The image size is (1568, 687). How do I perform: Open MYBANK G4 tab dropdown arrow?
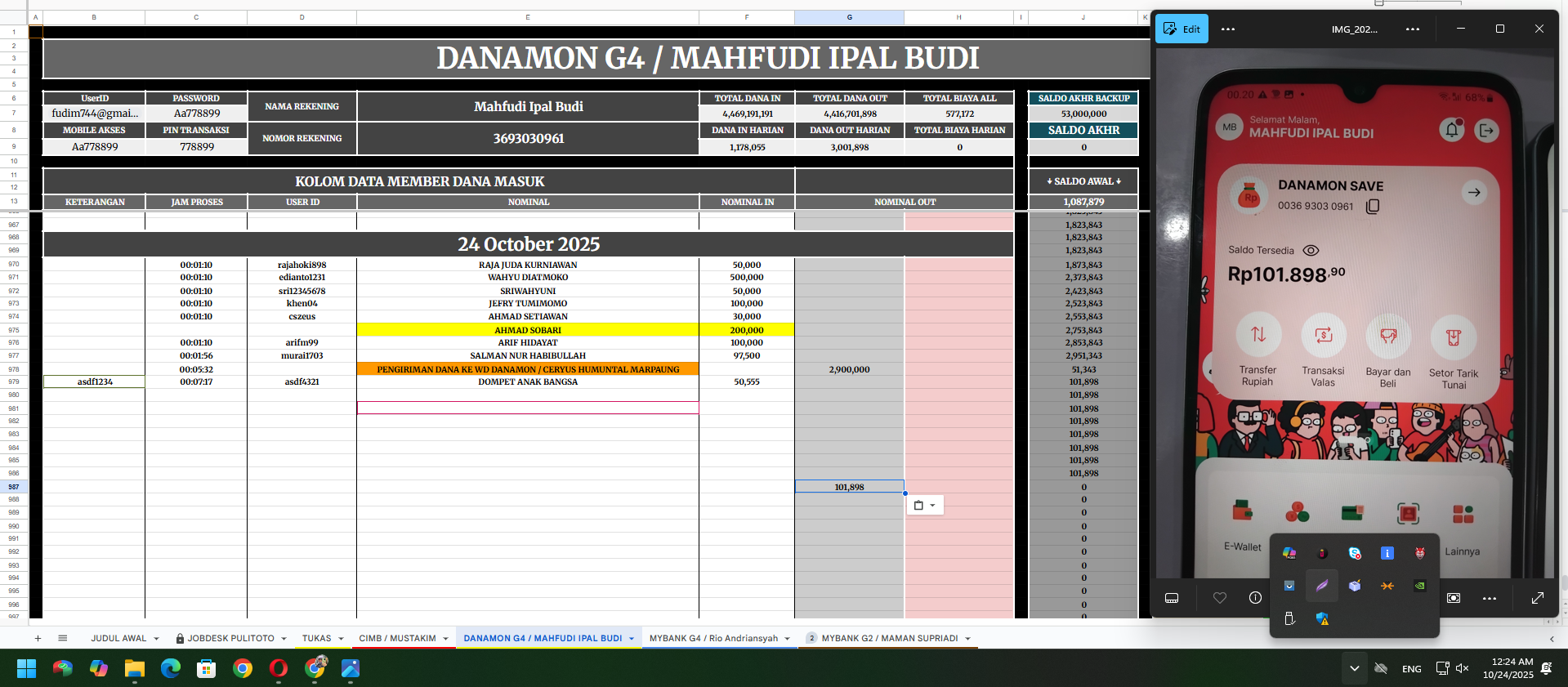coord(788,639)
